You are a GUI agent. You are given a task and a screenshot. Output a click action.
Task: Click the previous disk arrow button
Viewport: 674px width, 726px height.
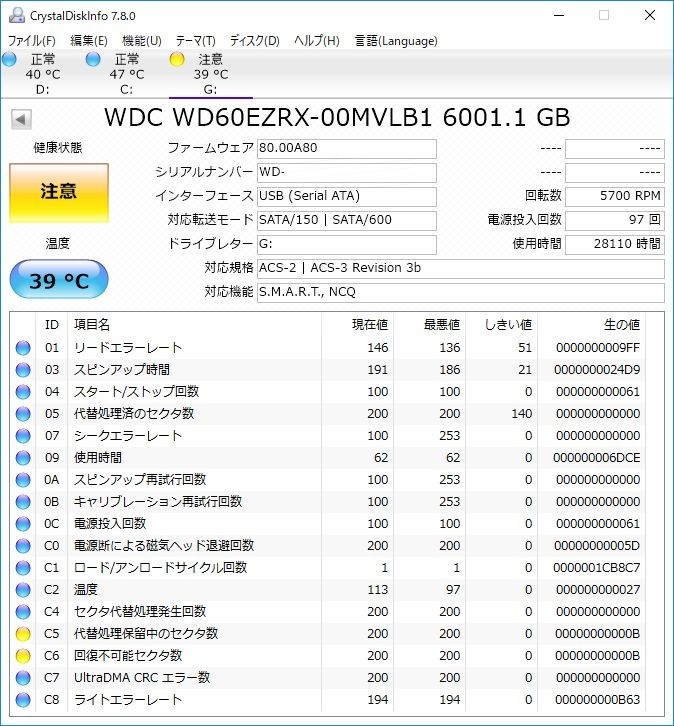21,119
